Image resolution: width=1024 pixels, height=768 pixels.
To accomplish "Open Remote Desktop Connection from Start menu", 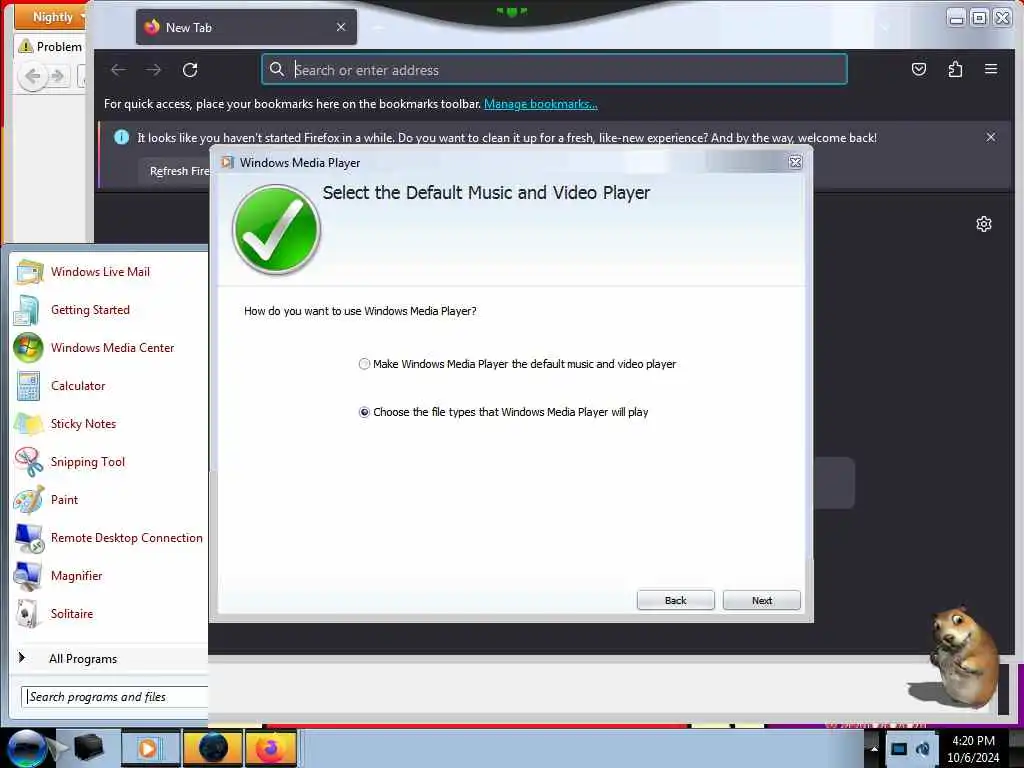I will click(x=108, y=537).
